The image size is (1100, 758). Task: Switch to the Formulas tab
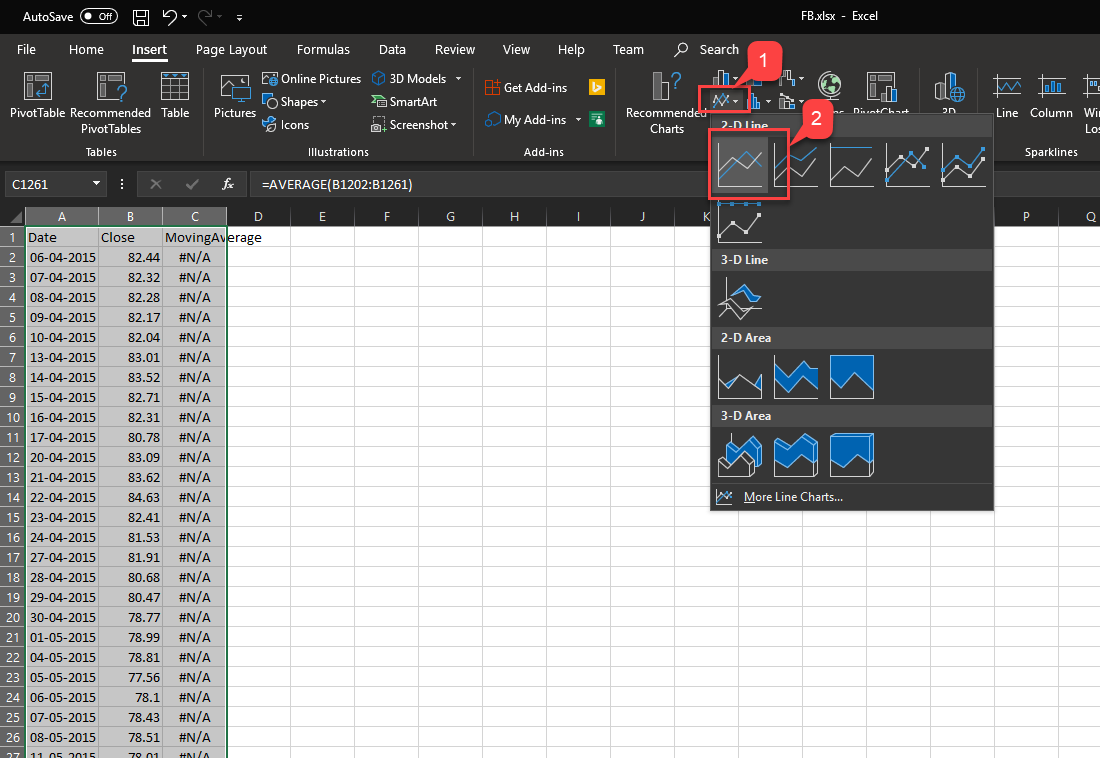coord(323,50)
